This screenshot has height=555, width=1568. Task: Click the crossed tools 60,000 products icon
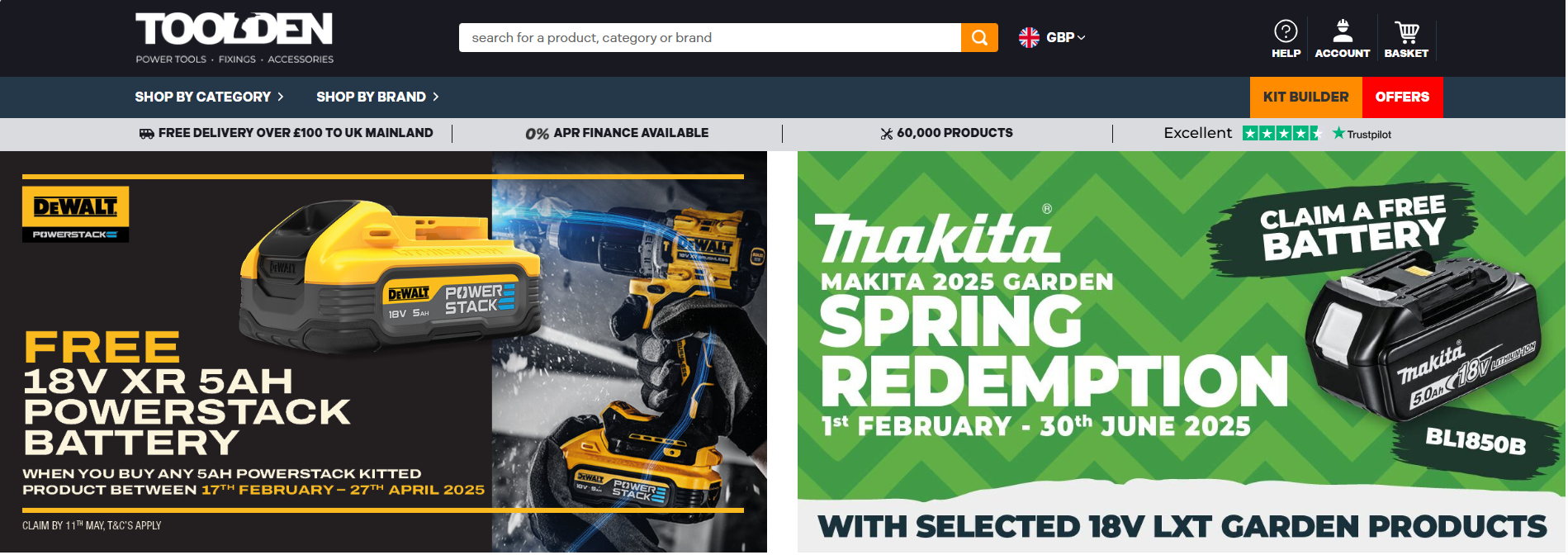click(x=887, y=134)
